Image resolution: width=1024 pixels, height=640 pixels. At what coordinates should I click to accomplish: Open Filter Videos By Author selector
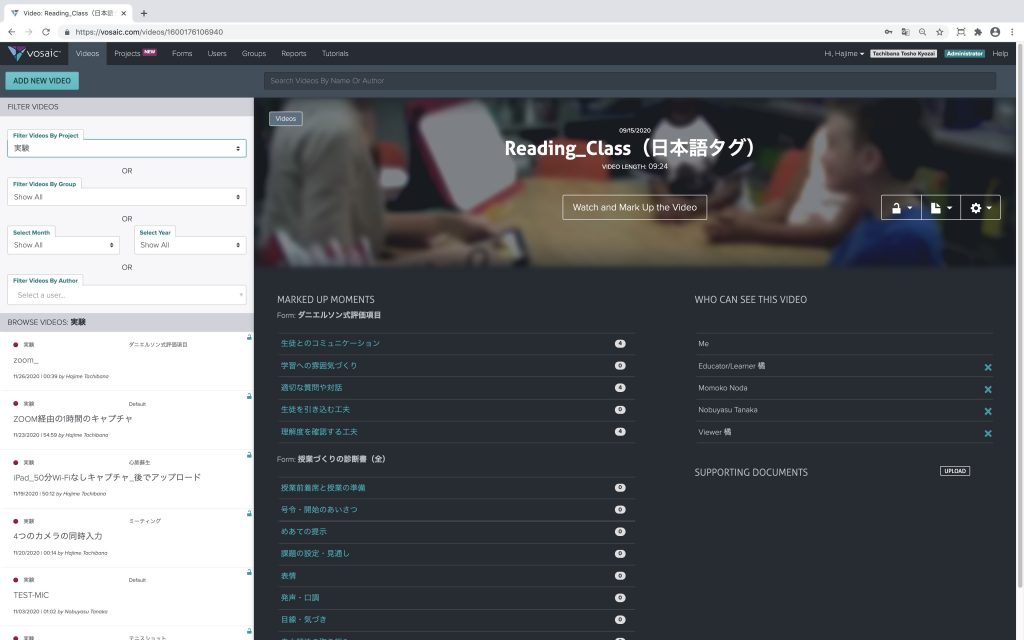(x=127, y=295)
